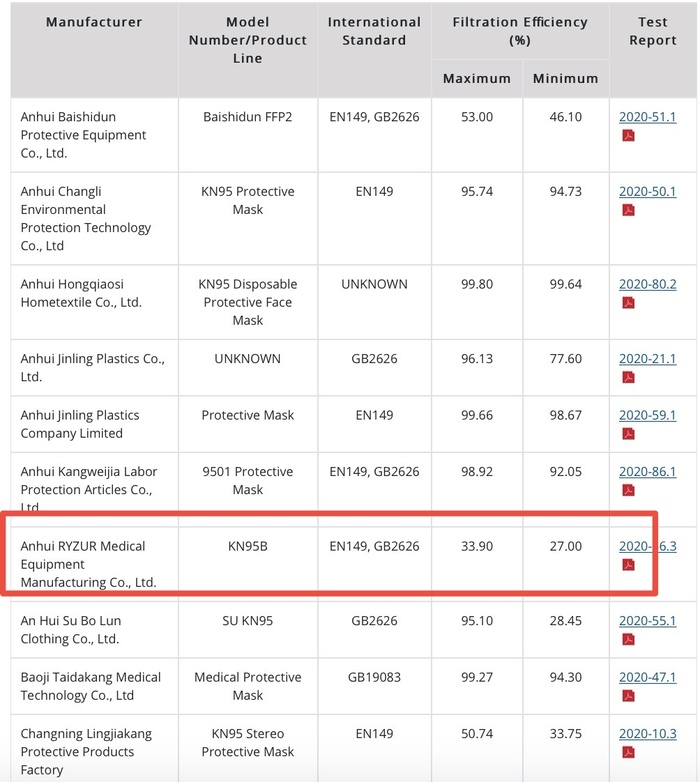Click Filtration Efficiency (%) header
This screenshot has width=700, height=782.
pos(520,31)
